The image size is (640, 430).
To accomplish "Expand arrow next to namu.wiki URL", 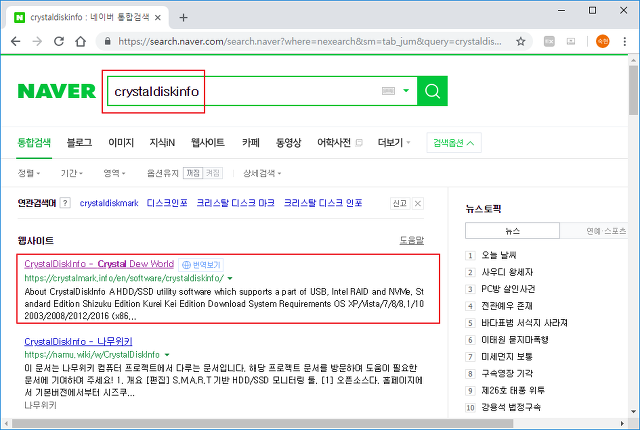I will 167,355.
